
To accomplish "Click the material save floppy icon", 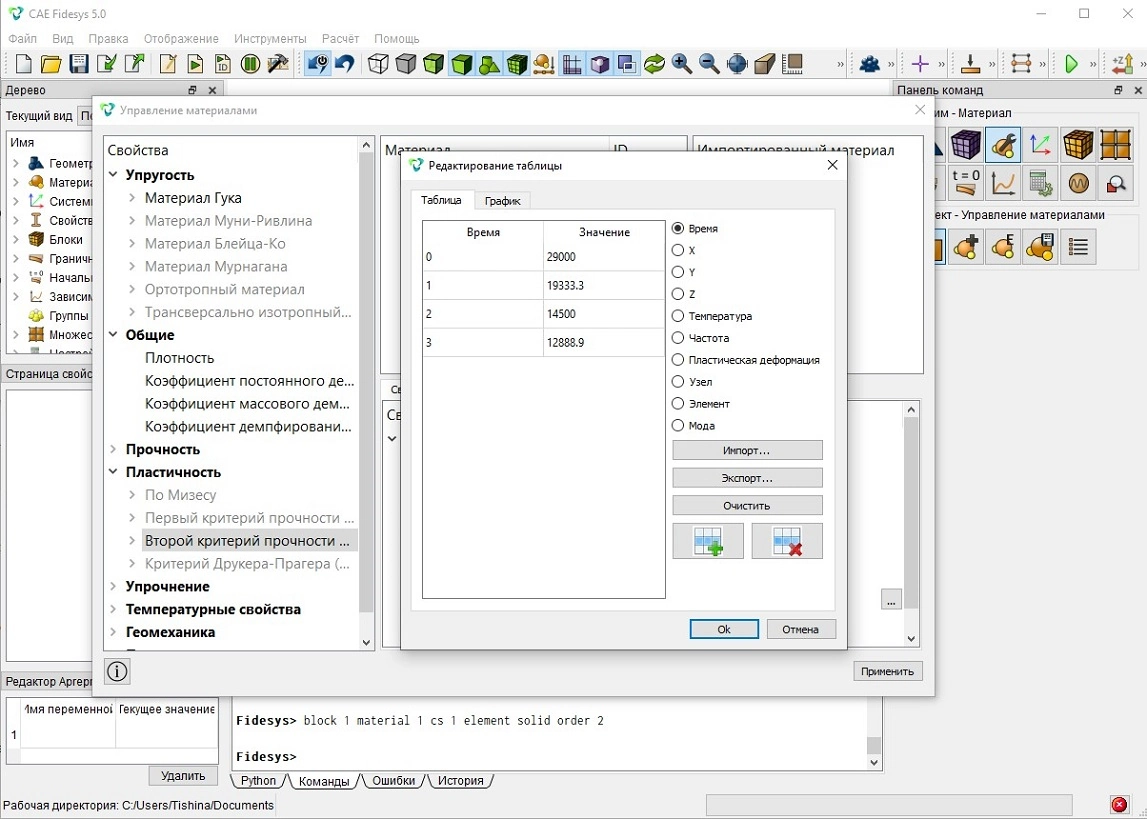I will pyautogui.click(x=1040, y=247).
